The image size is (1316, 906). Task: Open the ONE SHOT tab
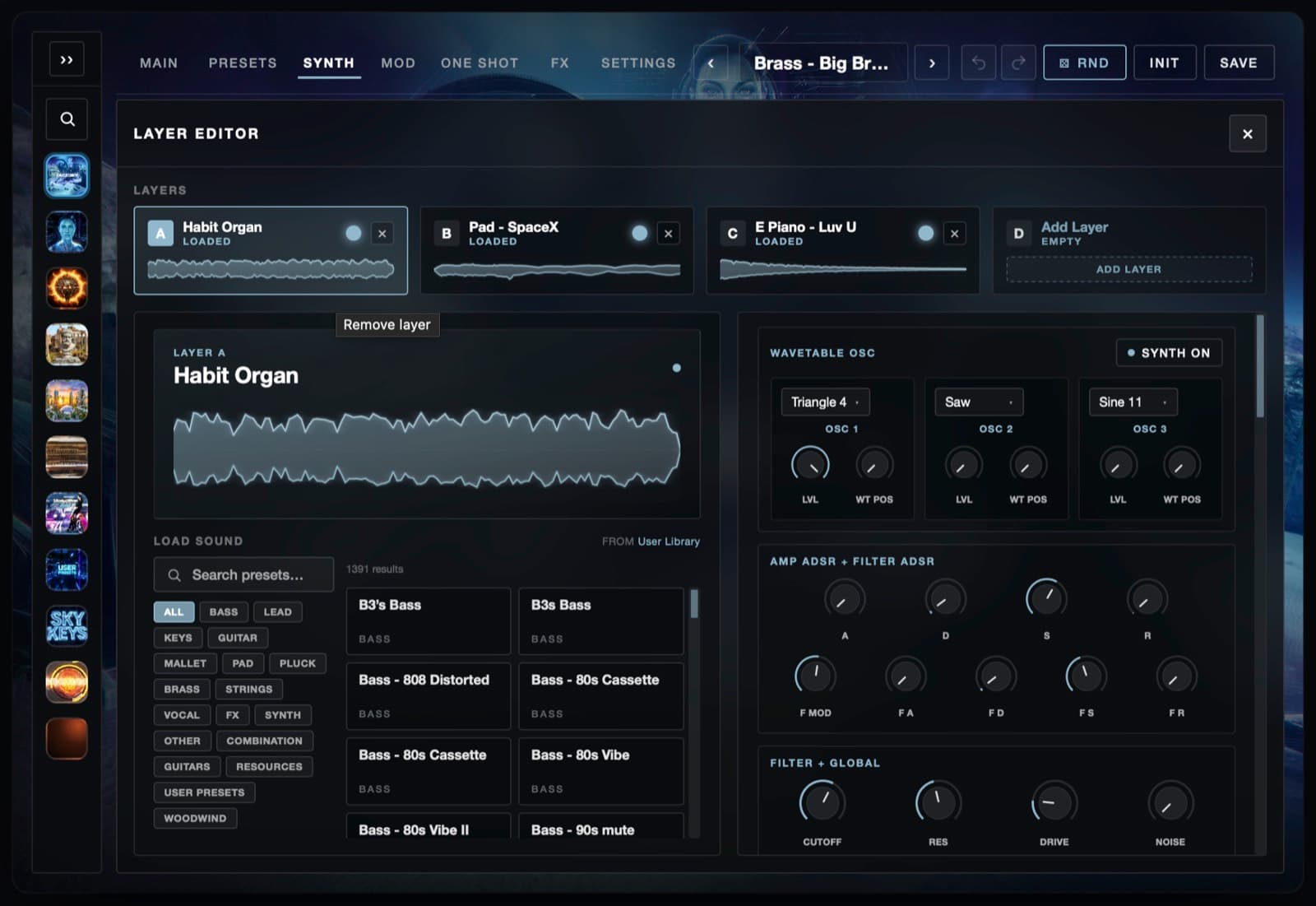pyautogui.click(x=480, y=63)
